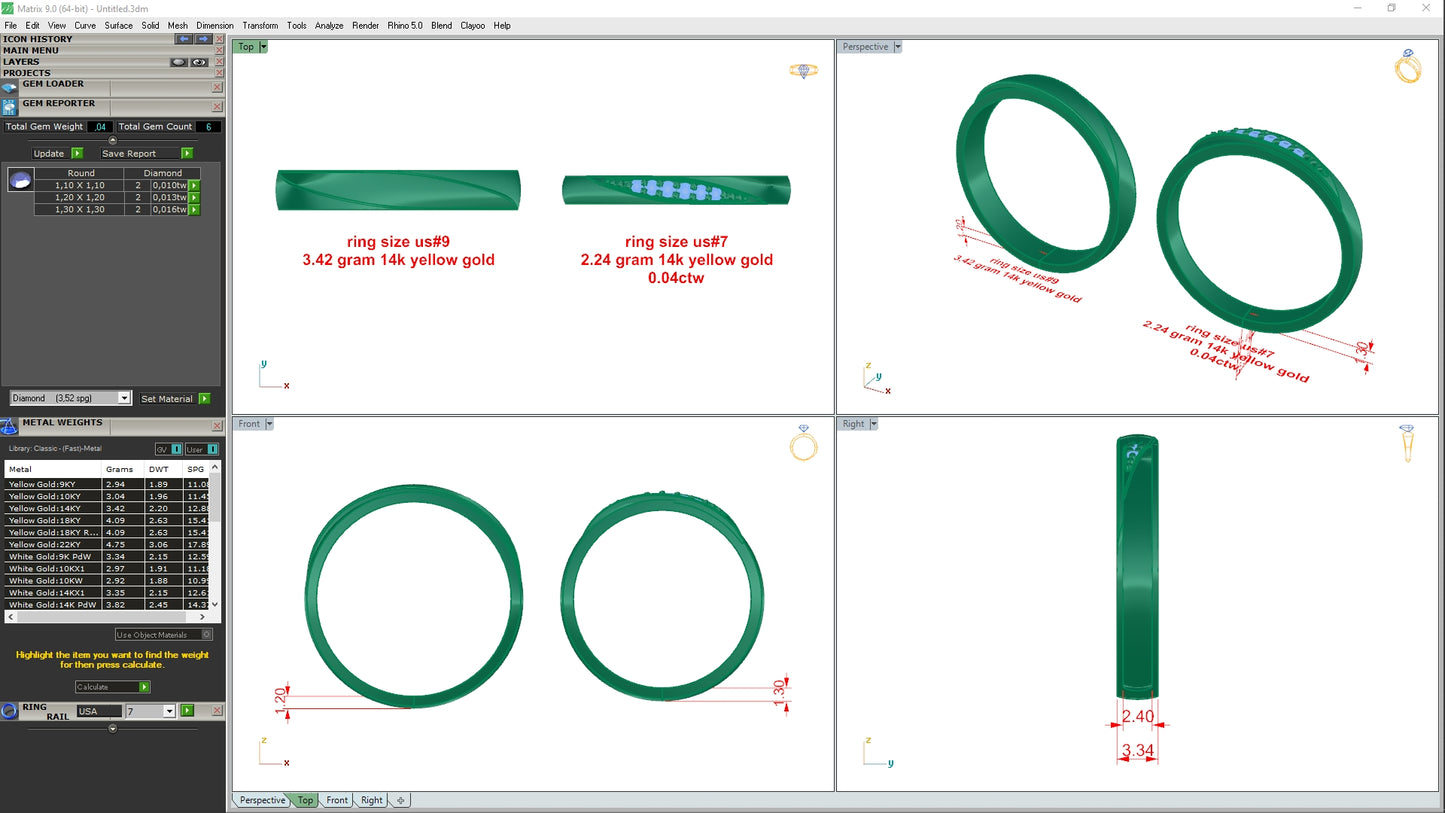Click the metal list horizontal scrollbar right arrow
This screenshot has width=1445, height=813.
click(202, 618)
